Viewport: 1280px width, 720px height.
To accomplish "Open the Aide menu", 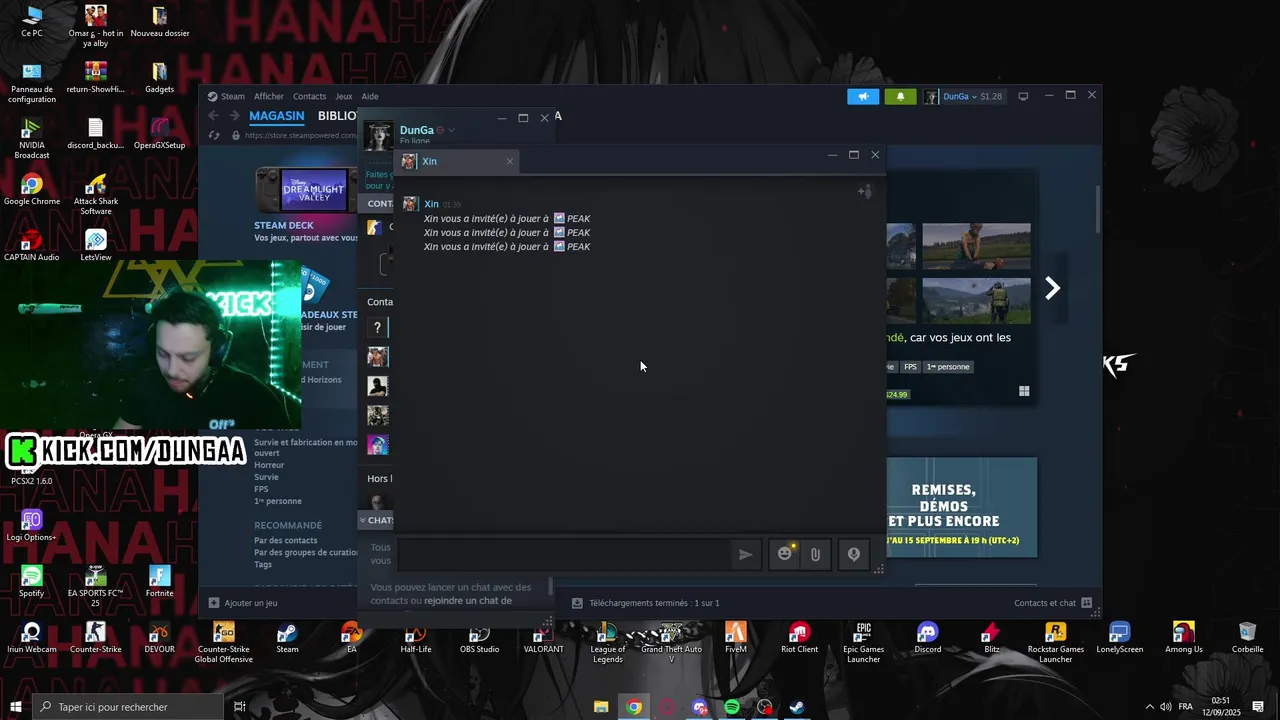I will [x=370, y=96].
